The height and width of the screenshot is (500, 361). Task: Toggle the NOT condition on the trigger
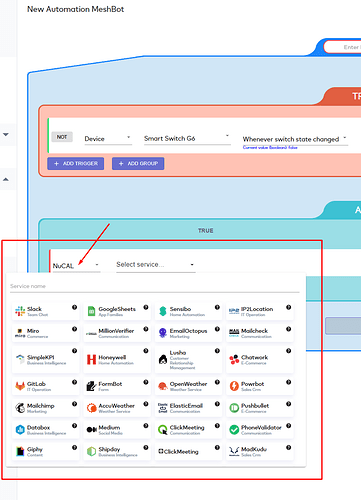(62, 137)
